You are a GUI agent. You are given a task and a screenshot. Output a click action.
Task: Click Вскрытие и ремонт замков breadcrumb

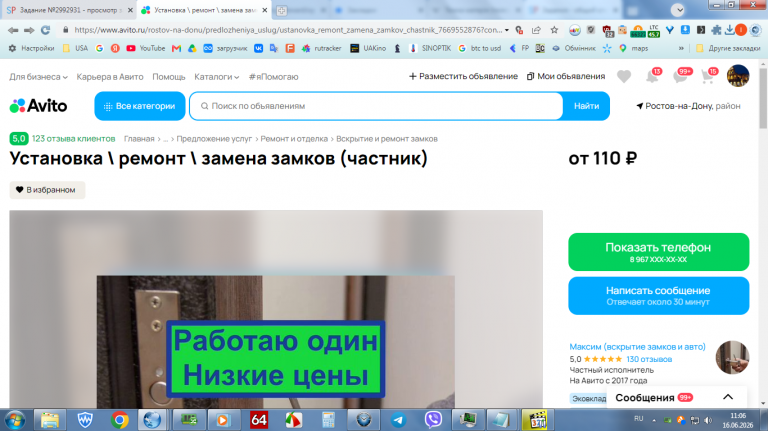pyautogui.click(x=387, y=139)
